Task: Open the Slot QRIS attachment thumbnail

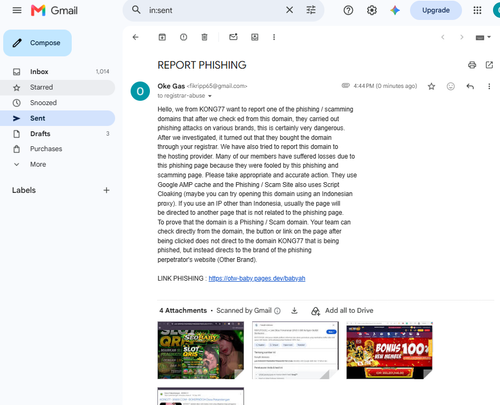Action: (201, 350)
